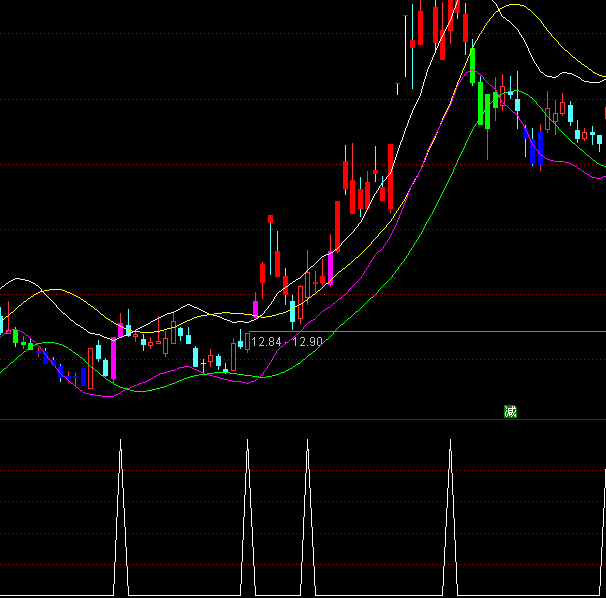Click the gray horizontal price line

click(x=450, y=331)
